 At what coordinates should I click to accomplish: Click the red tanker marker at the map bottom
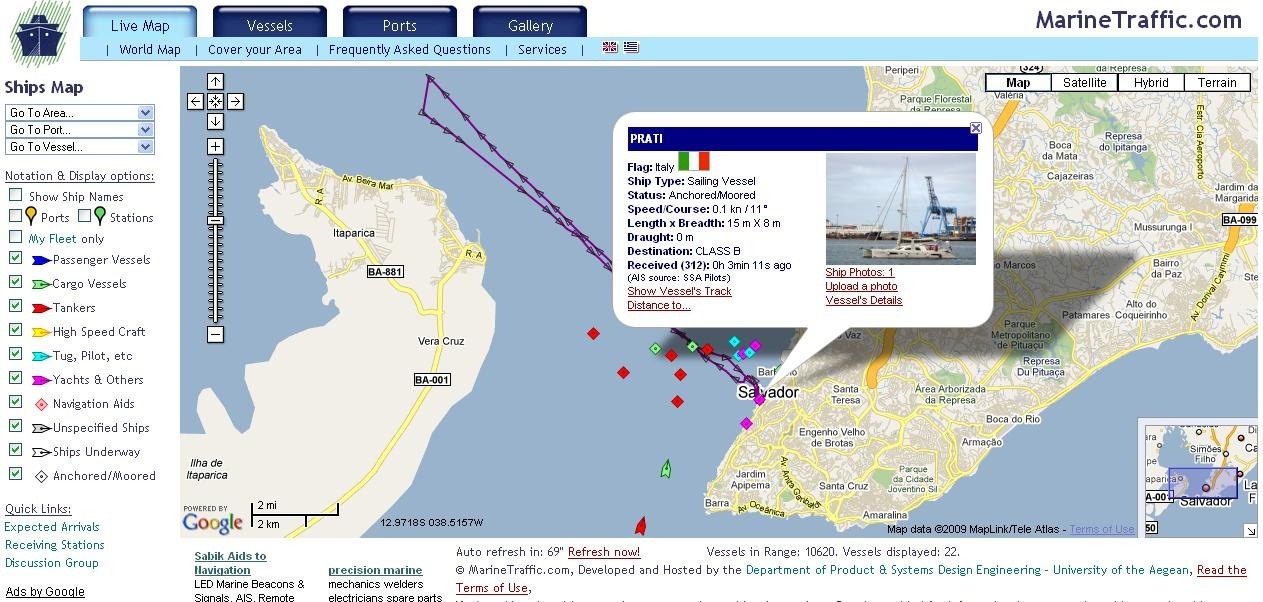pos(641,526)
